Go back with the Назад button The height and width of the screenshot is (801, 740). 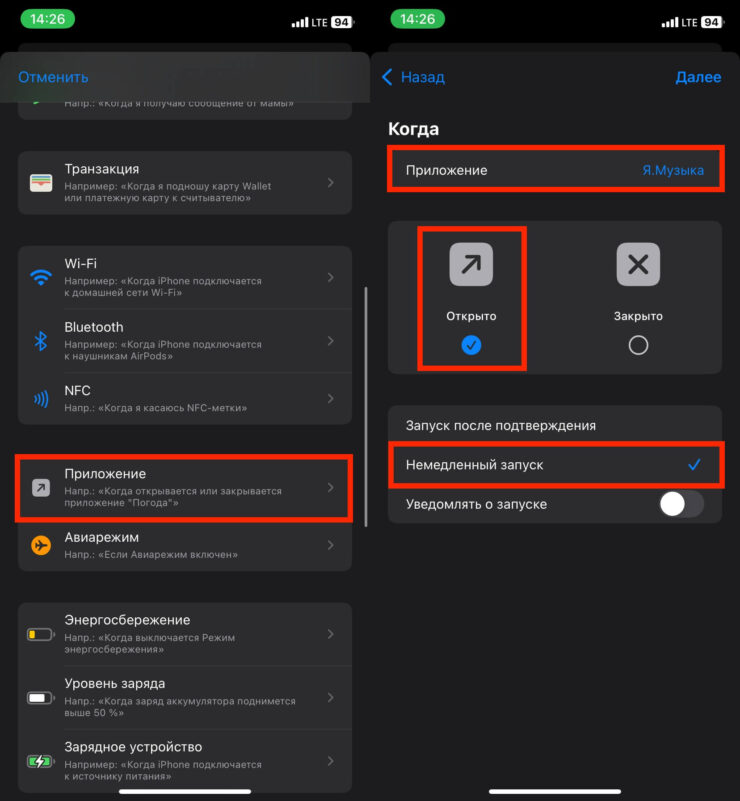coord(414,77)
